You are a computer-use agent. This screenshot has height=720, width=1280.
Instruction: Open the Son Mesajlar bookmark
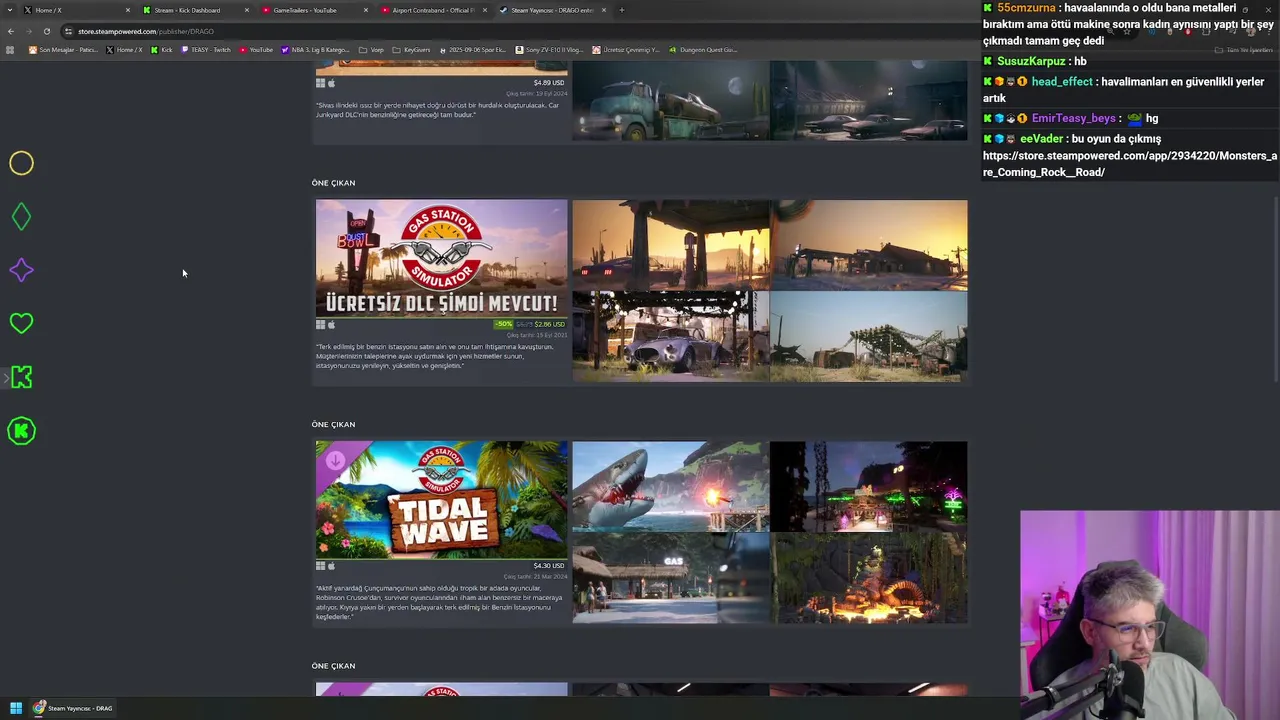coord(63,49)
